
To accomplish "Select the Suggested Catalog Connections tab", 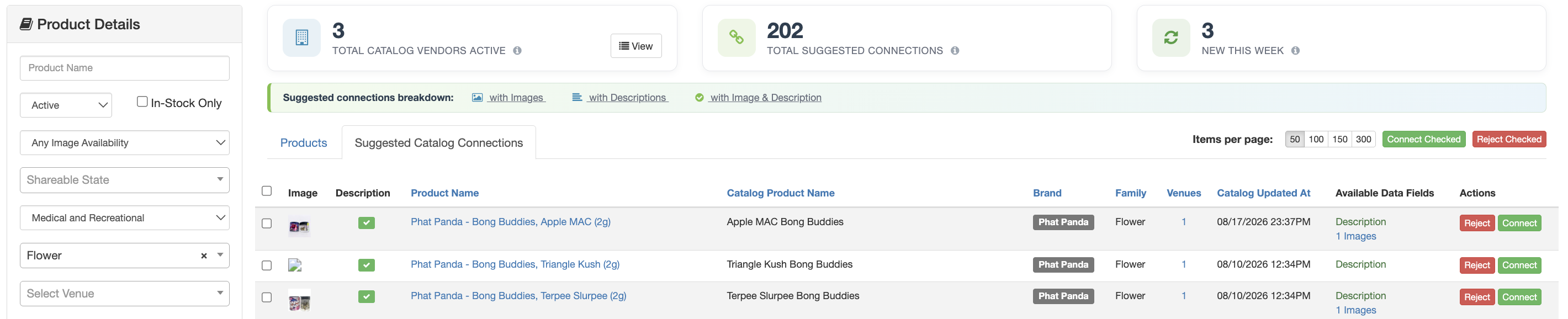I will click(438, 142).
